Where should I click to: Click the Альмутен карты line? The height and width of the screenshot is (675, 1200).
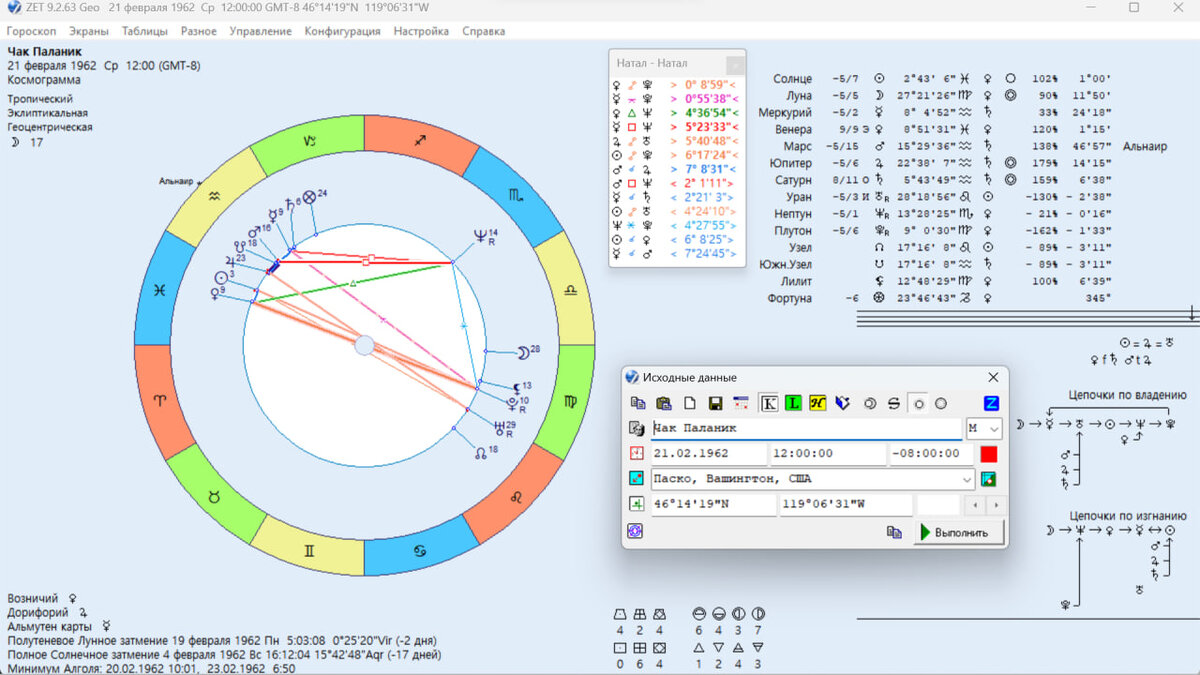coord(58,626)
